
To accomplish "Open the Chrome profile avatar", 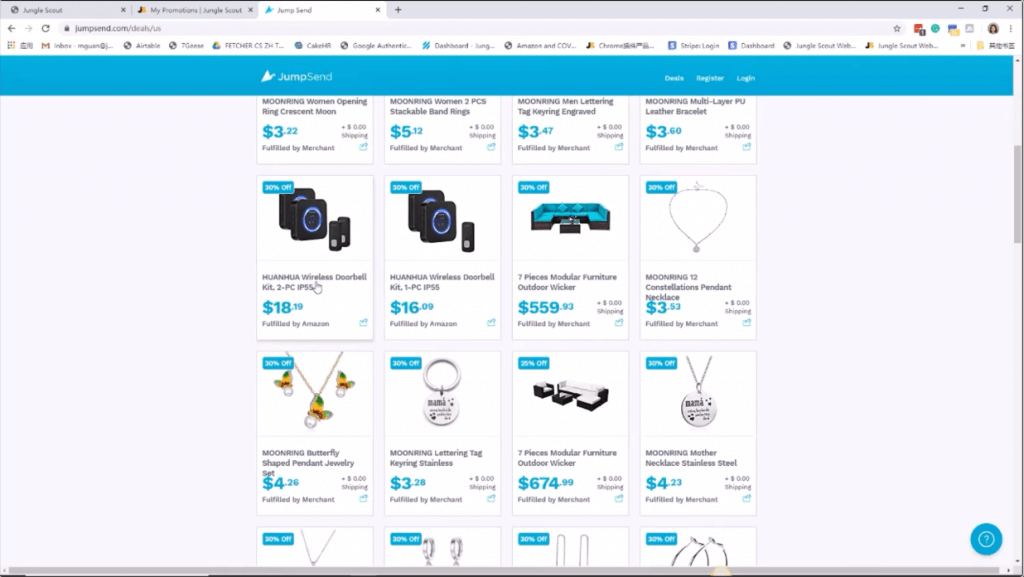I will [x=993, y=28].
